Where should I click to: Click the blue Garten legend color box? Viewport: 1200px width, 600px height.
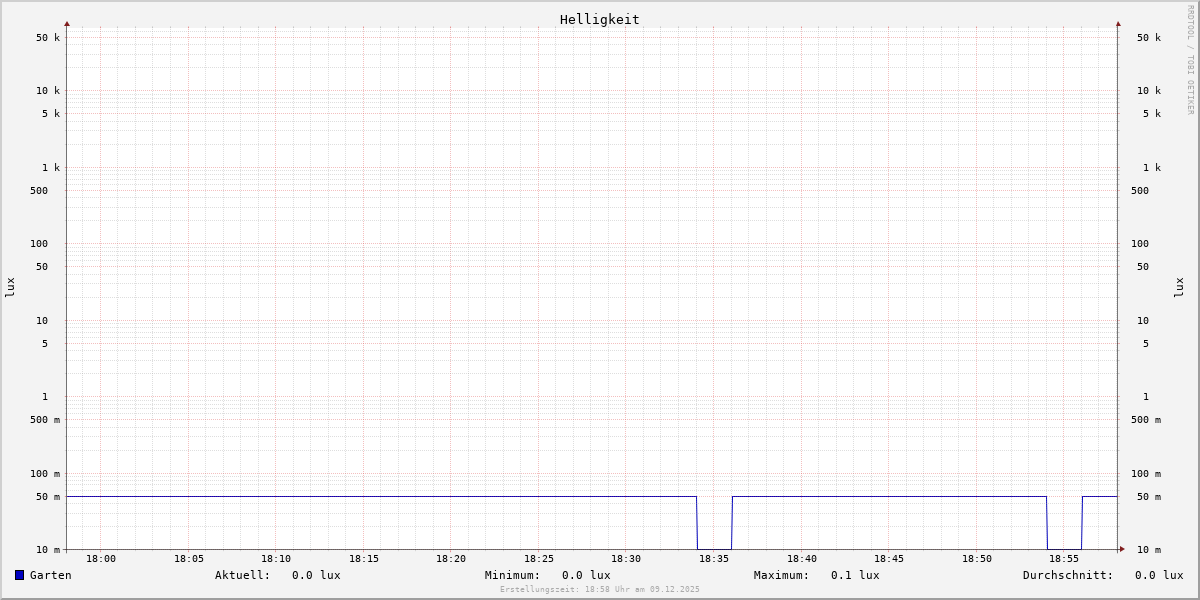[19, 575]
